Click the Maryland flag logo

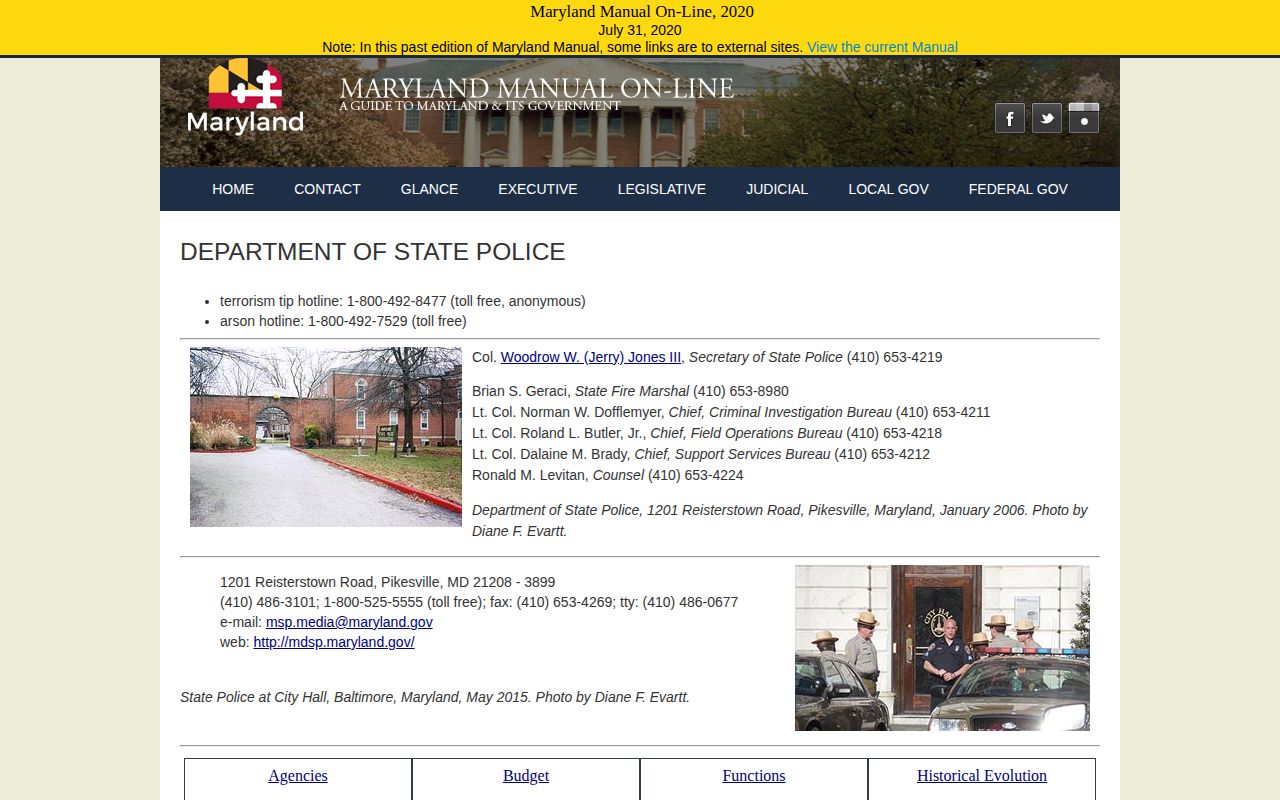click(245, 97)
